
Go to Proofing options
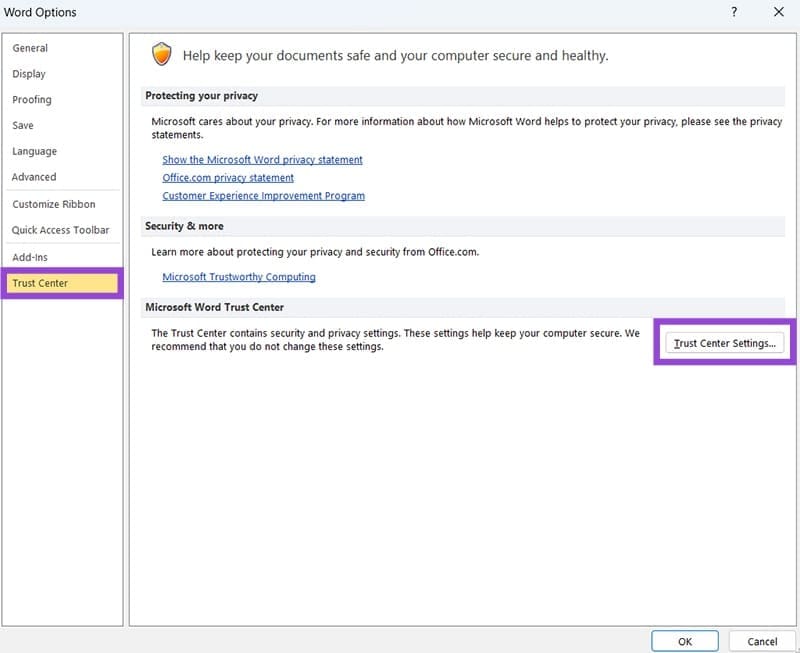pos(32,99)
